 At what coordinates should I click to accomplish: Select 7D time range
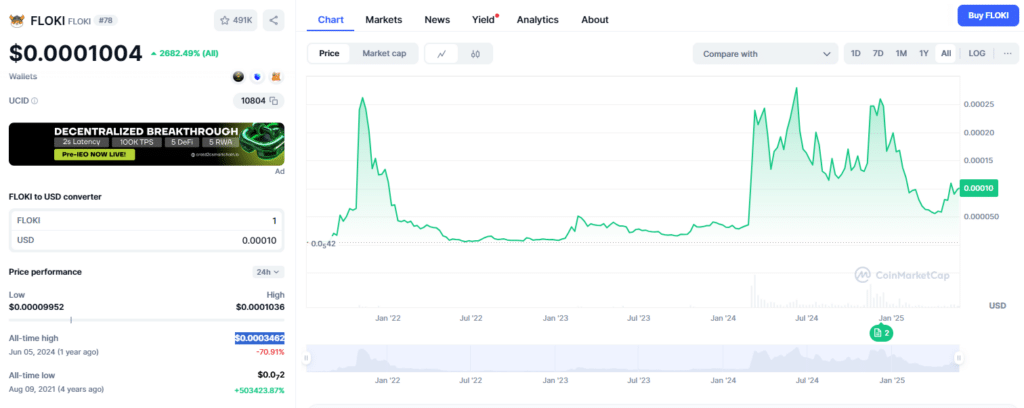[878, 54]
